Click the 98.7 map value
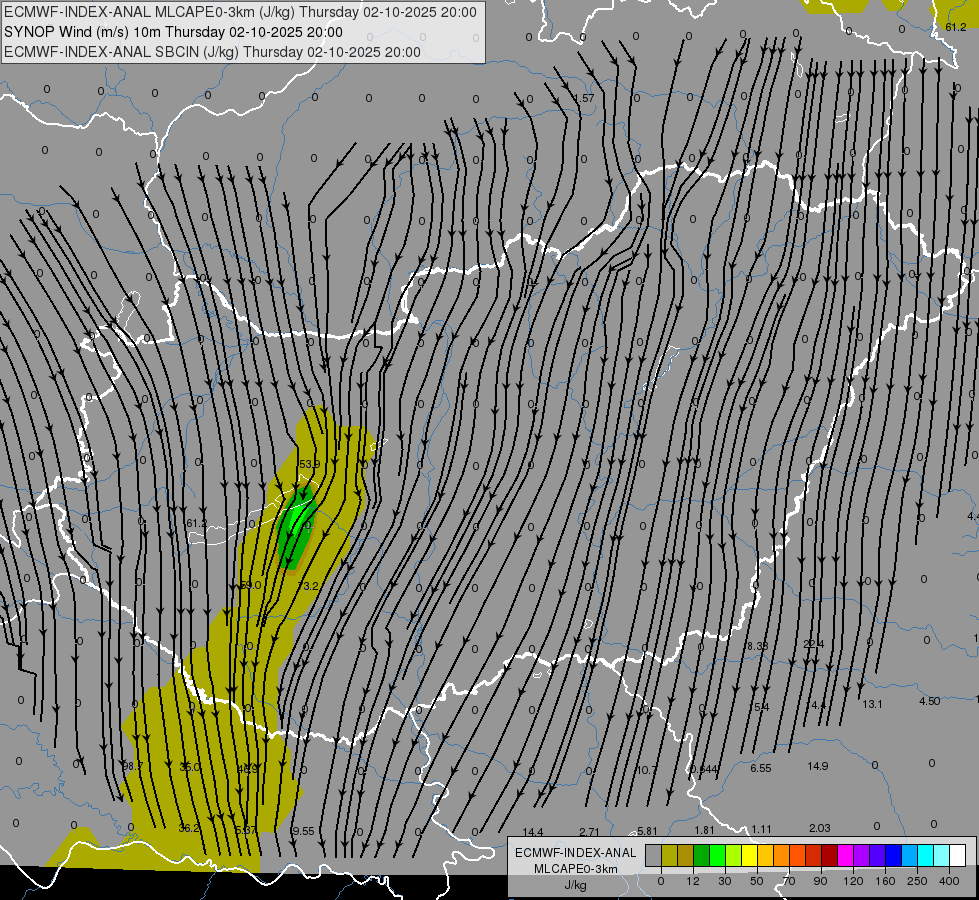979x900 pixels. [133, 766]
